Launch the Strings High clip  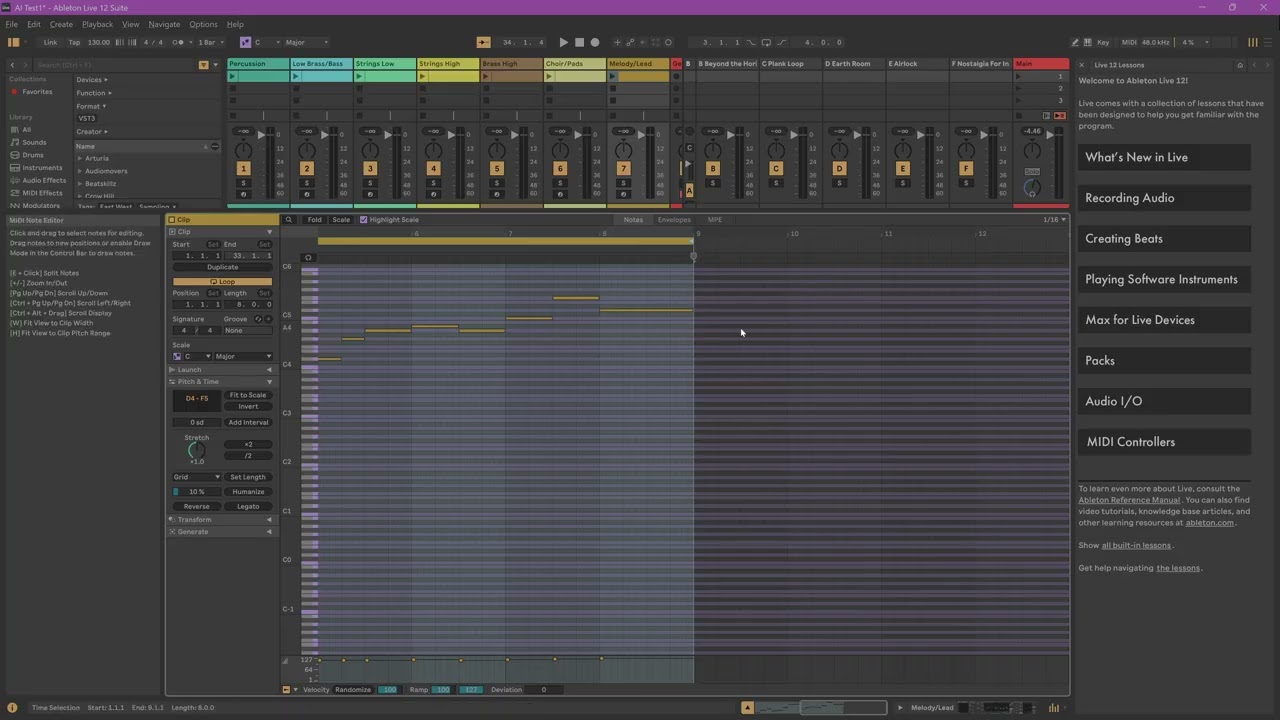coord(423,76)
